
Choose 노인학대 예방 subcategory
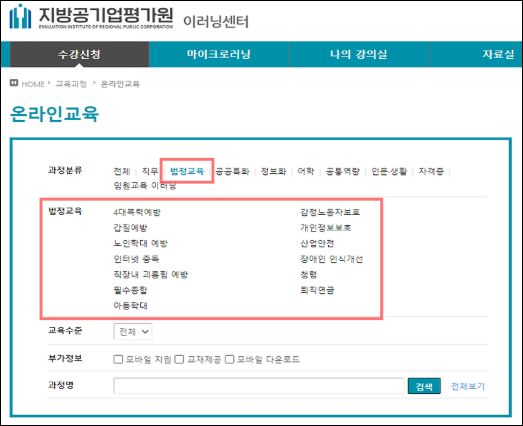pos(140,243)
